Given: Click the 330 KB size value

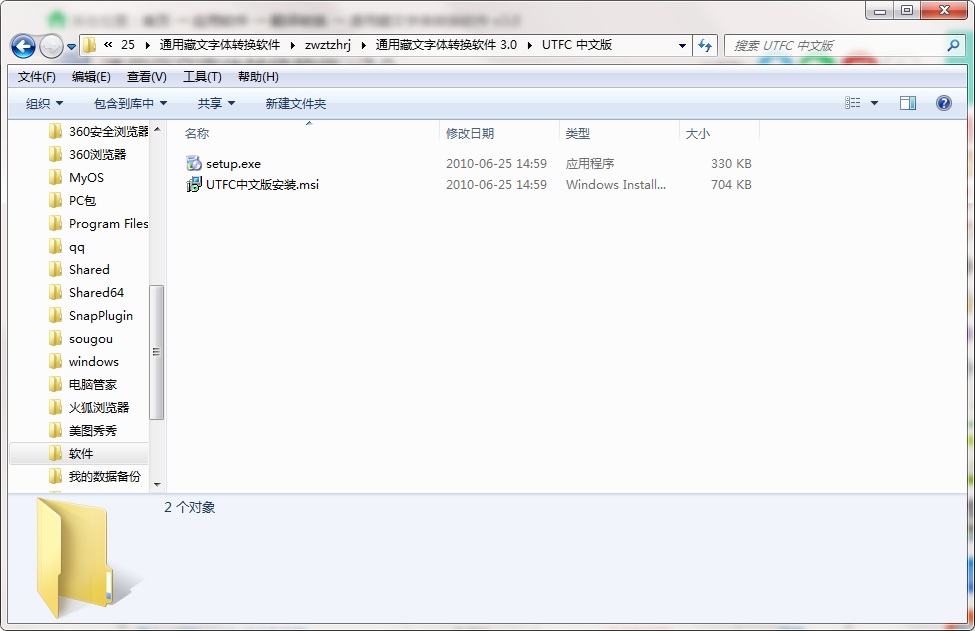Looking at the screenshot, I should click(x=731, y=164).
